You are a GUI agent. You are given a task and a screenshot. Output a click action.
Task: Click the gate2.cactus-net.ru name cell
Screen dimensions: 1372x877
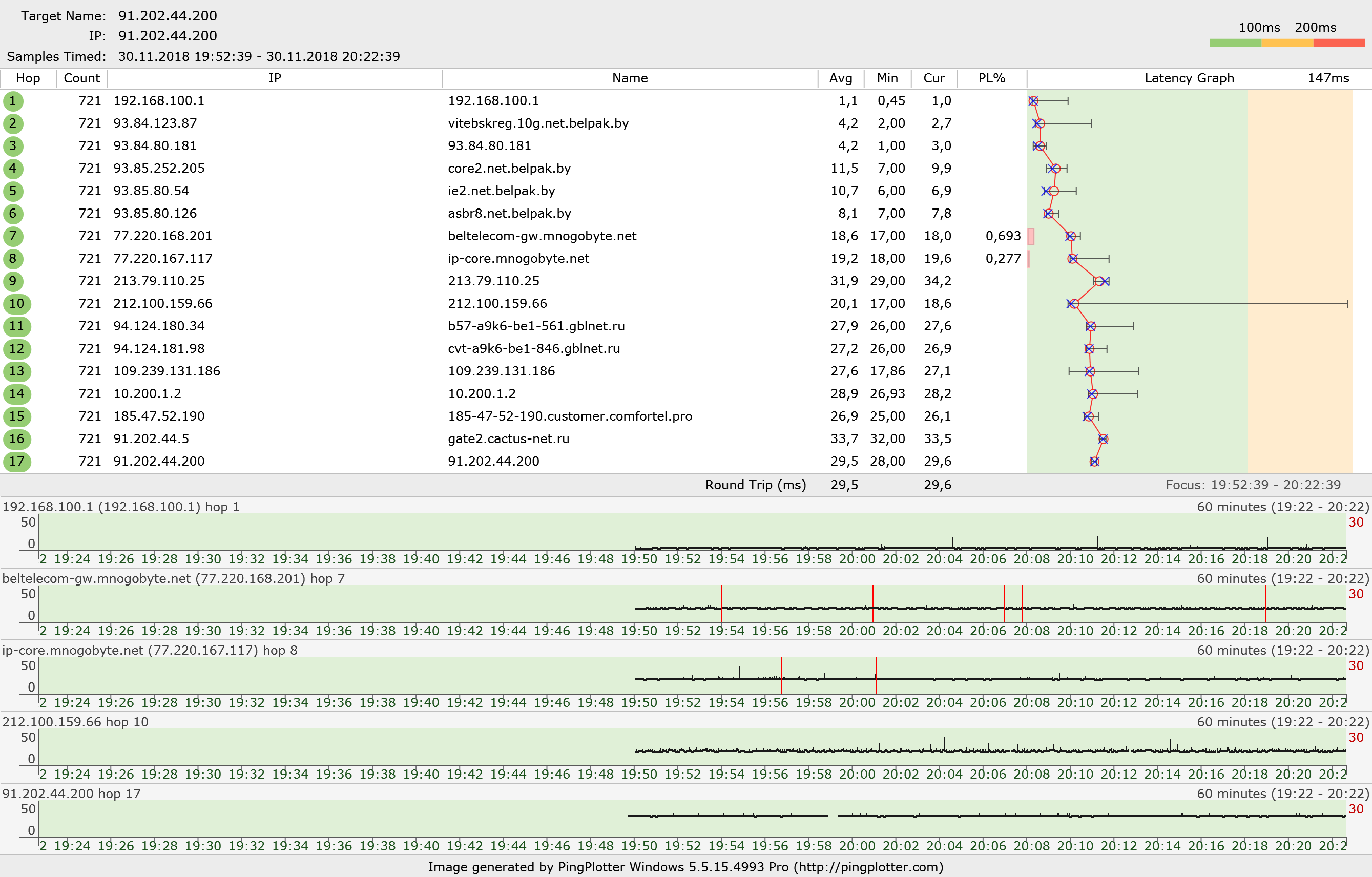(x=508, y=439)
